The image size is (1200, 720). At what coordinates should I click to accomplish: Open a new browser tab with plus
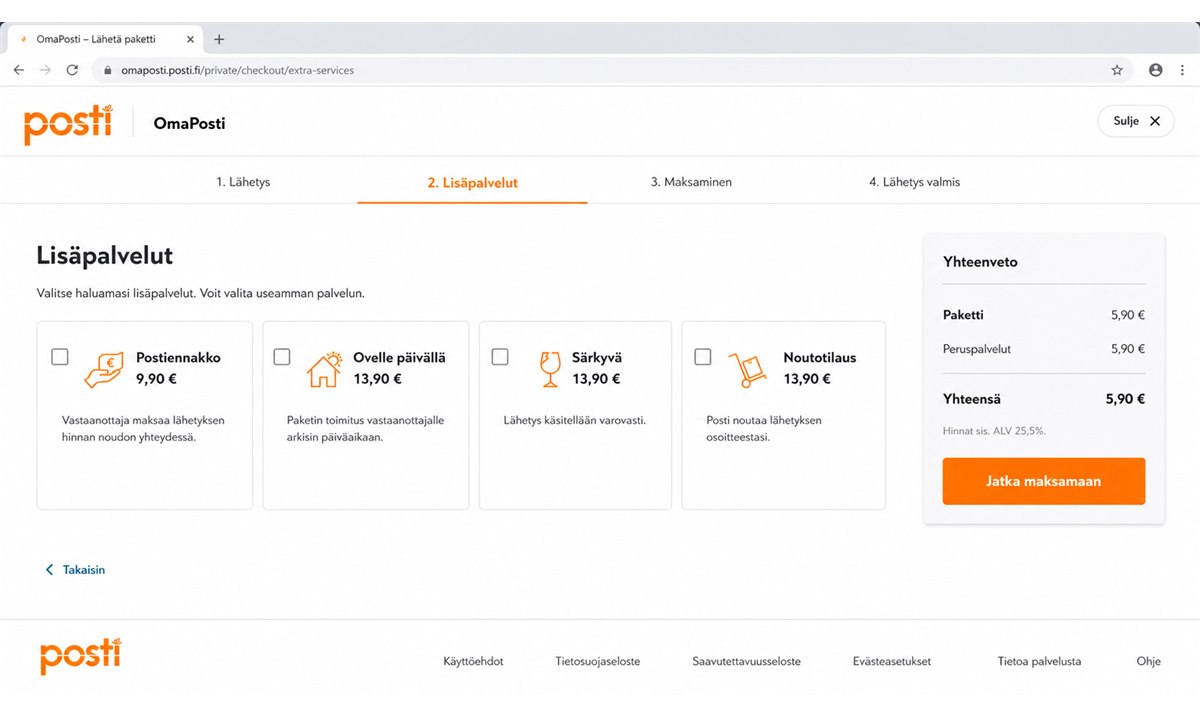point(219,39)
